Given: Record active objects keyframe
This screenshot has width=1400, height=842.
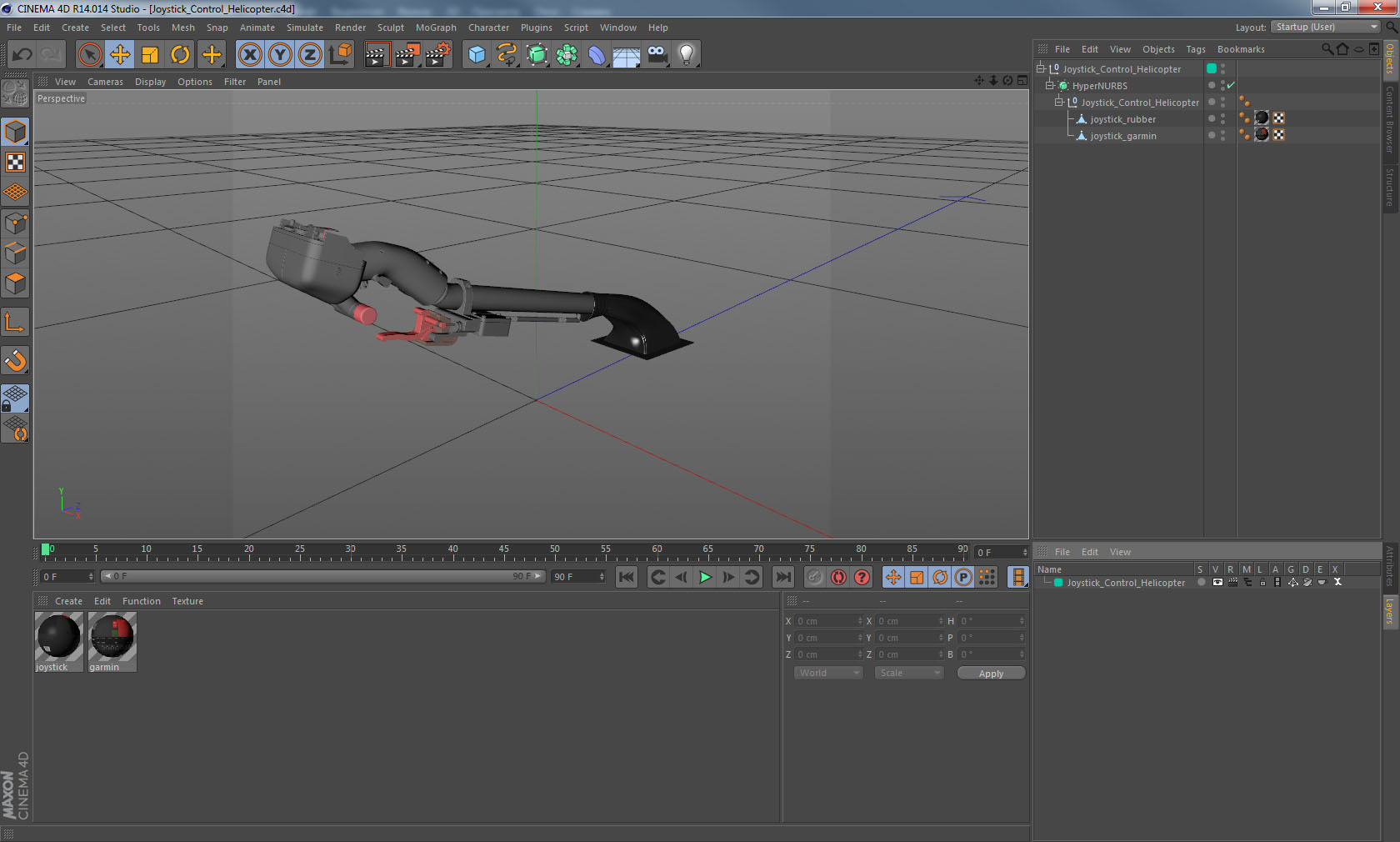Looking at the screenshot, I should click(815, 577).
